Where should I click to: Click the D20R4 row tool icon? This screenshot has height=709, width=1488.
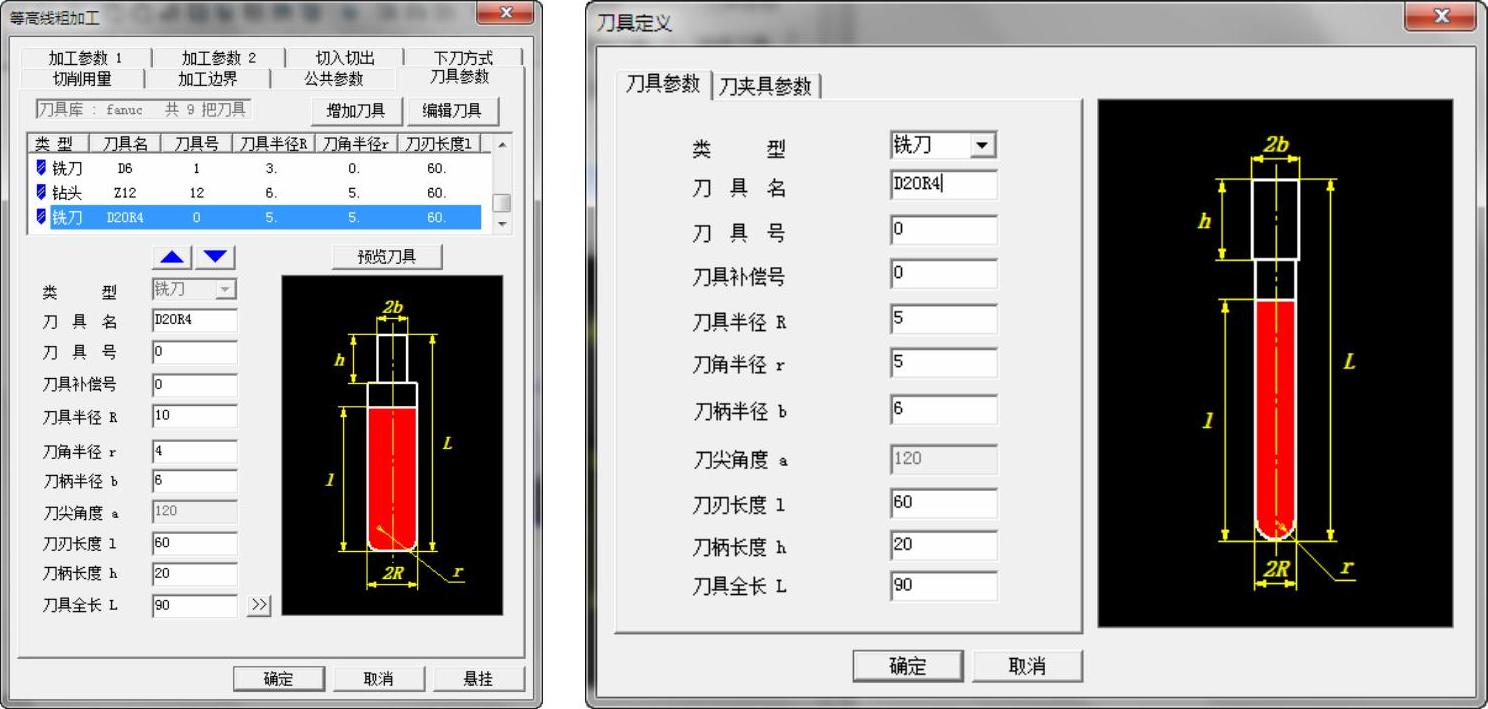(x=41, y=216)
